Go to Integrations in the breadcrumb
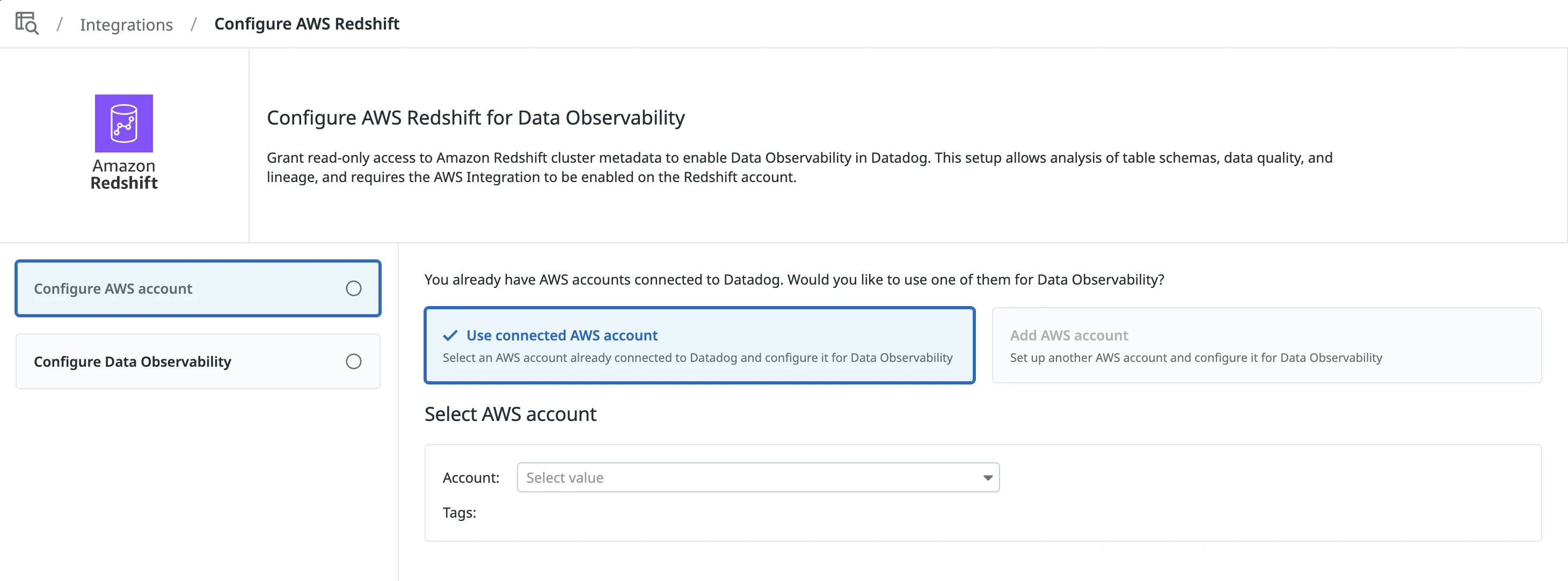The image size is (1568, 581). point(126,24)
